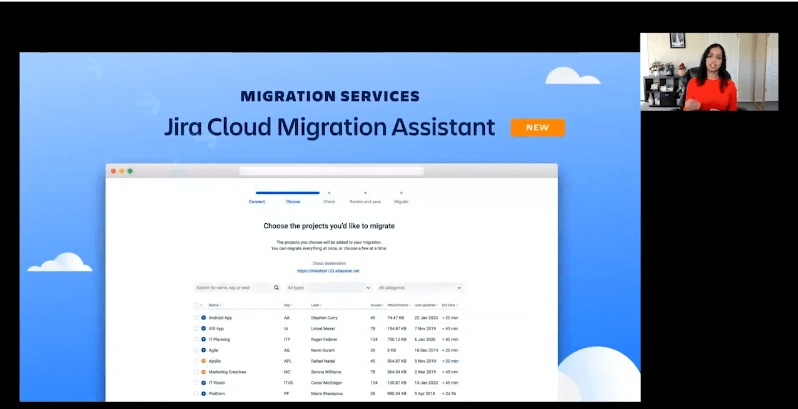The width and height of the screenshot is (798, 409).
Task: Click the Android App project icon
Action: pyautogui.click(x=204, y=317)
